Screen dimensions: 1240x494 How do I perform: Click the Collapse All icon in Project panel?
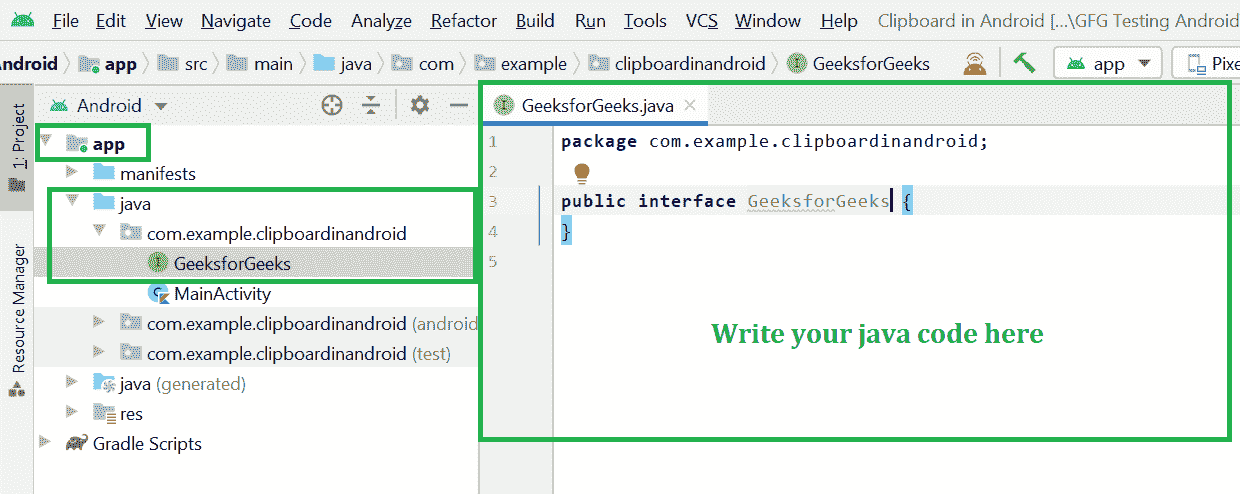tap(371, 105)
